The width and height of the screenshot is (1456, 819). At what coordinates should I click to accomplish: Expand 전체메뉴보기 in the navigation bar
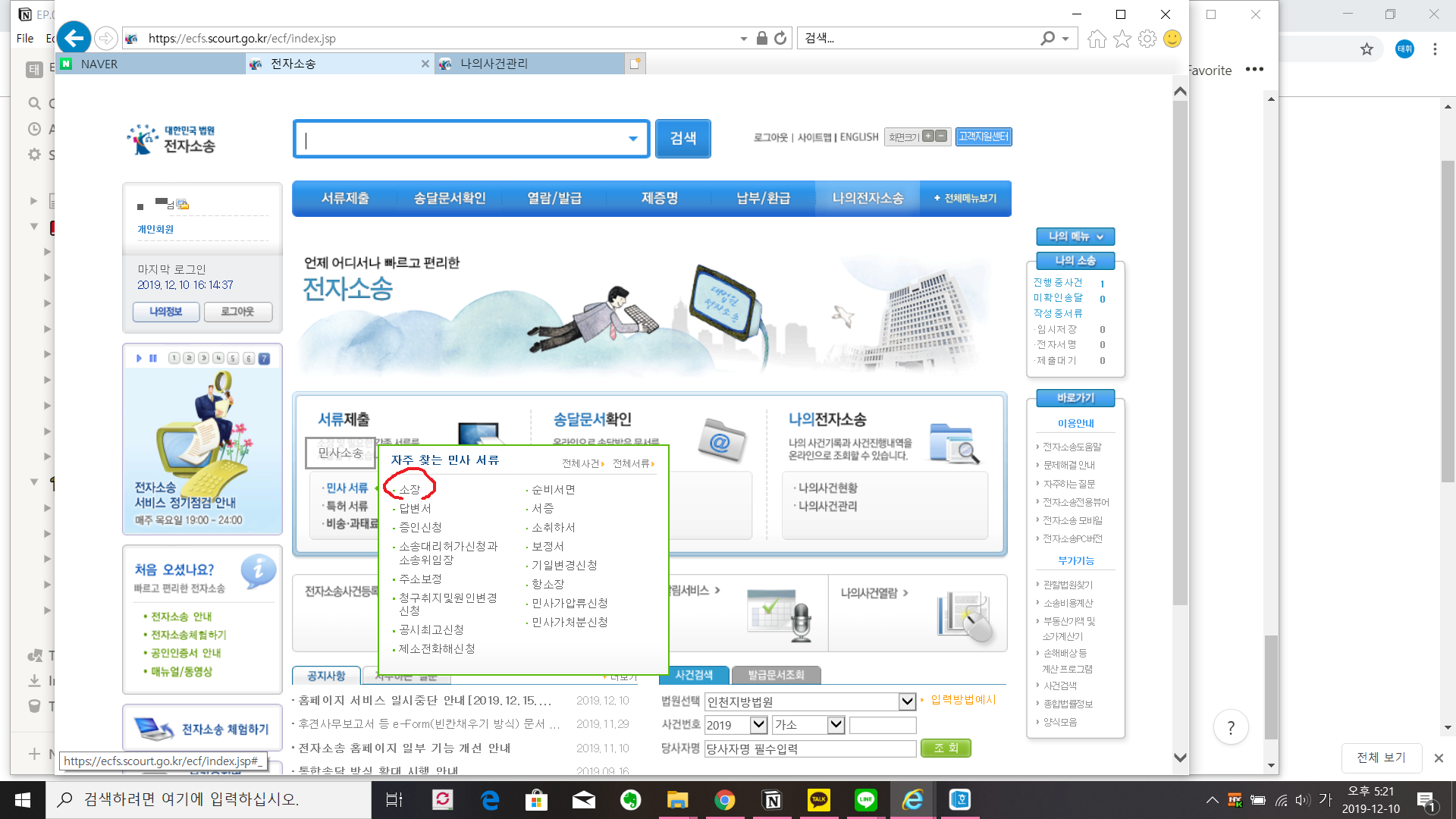pos(965,198)
